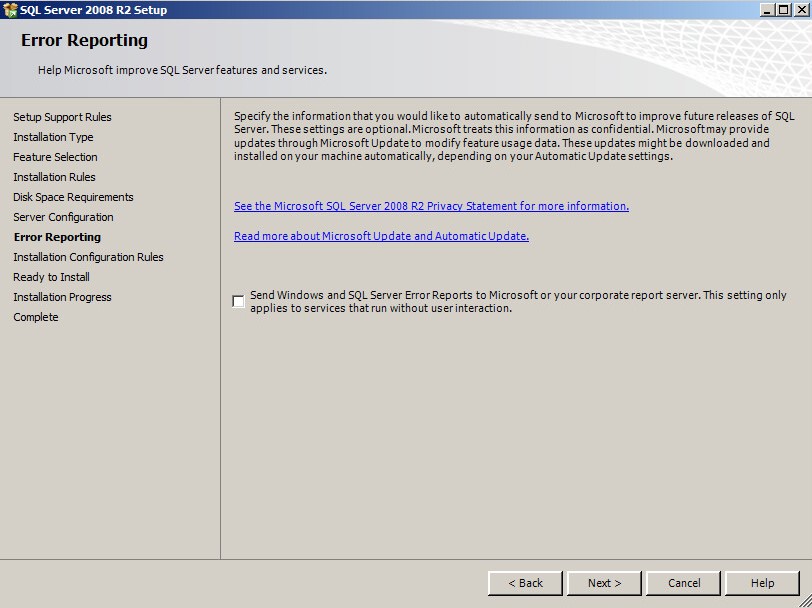Open Help for this setup page

pos(762,583)
